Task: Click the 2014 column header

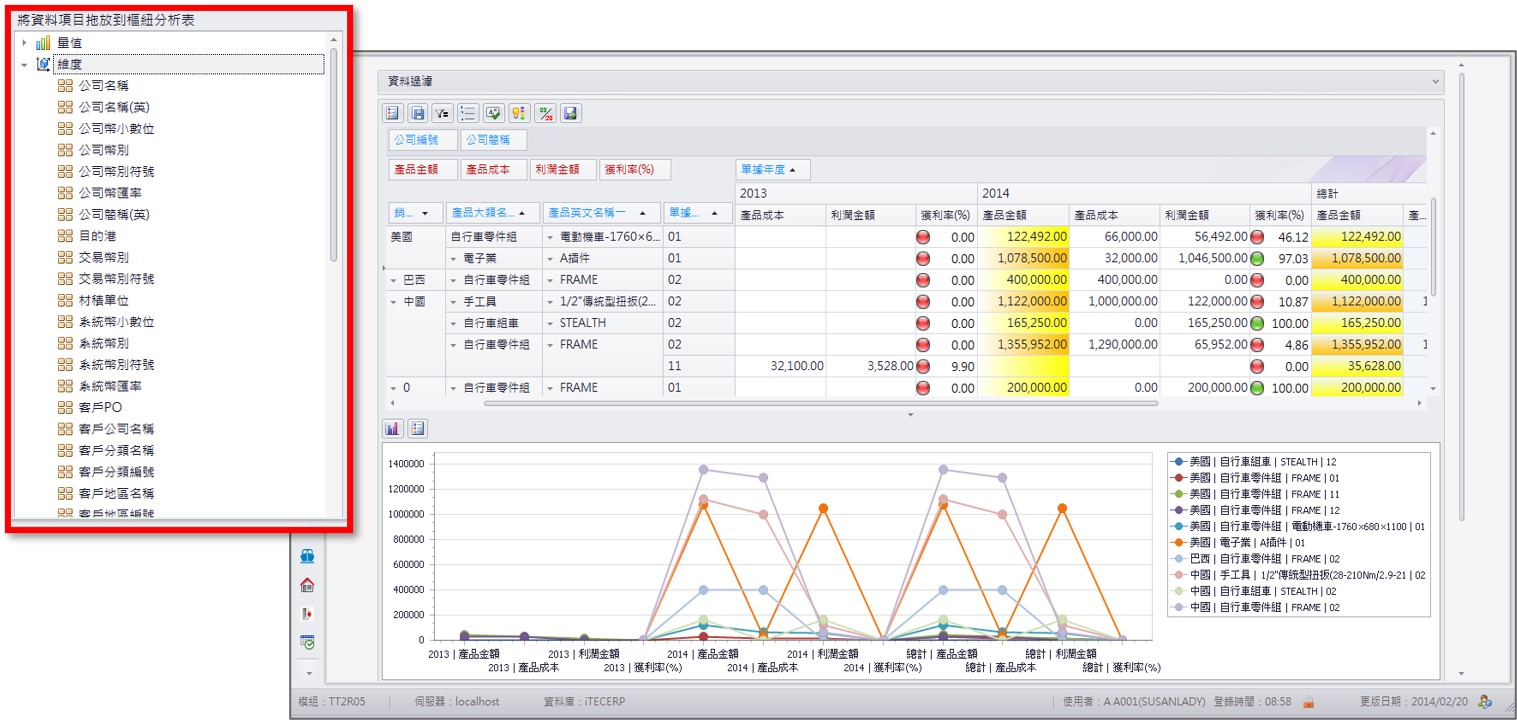Action: [x=1144, y=192]
